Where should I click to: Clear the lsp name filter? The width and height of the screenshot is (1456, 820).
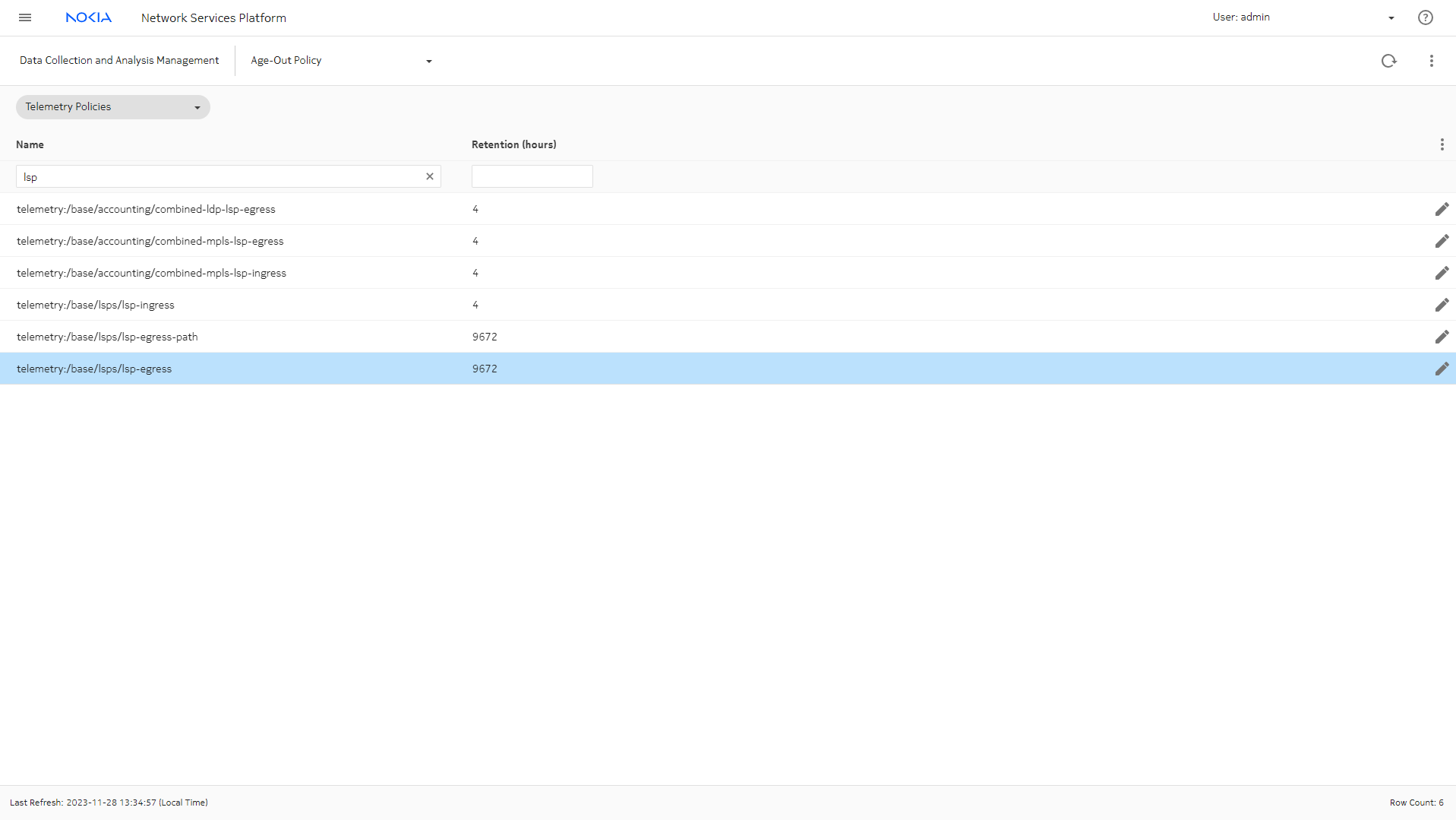429,176
